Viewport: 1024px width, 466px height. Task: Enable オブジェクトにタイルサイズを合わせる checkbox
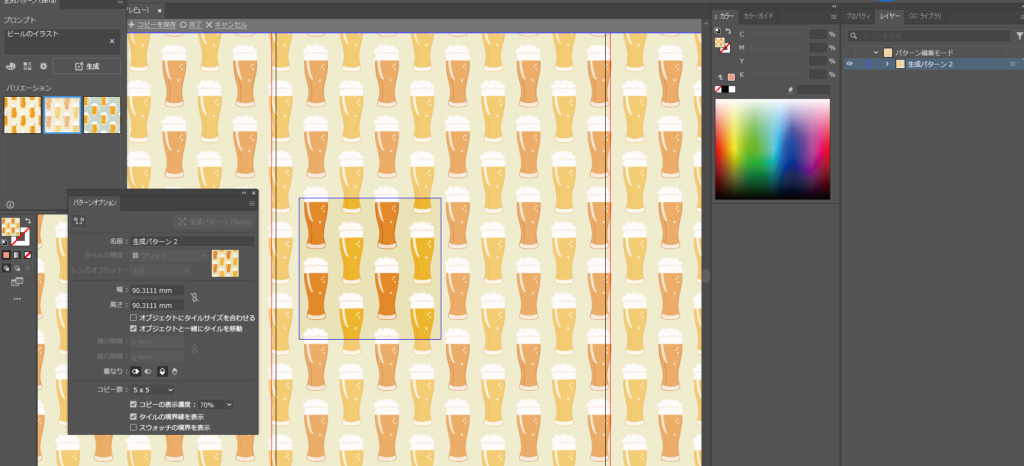pyautogui.click(x=134, y=317)
